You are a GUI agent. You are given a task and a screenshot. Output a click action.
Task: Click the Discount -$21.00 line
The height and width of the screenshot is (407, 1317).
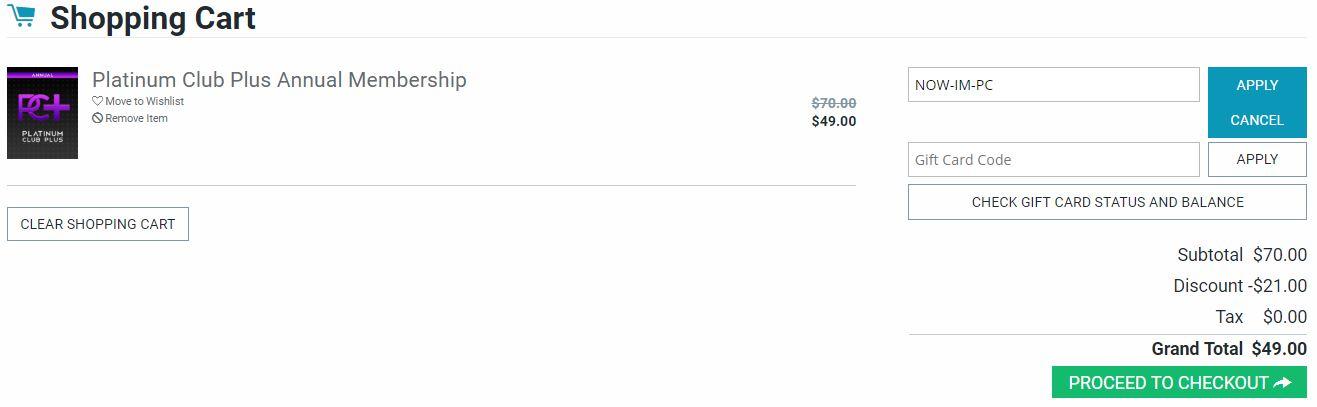coord(1240,286)
